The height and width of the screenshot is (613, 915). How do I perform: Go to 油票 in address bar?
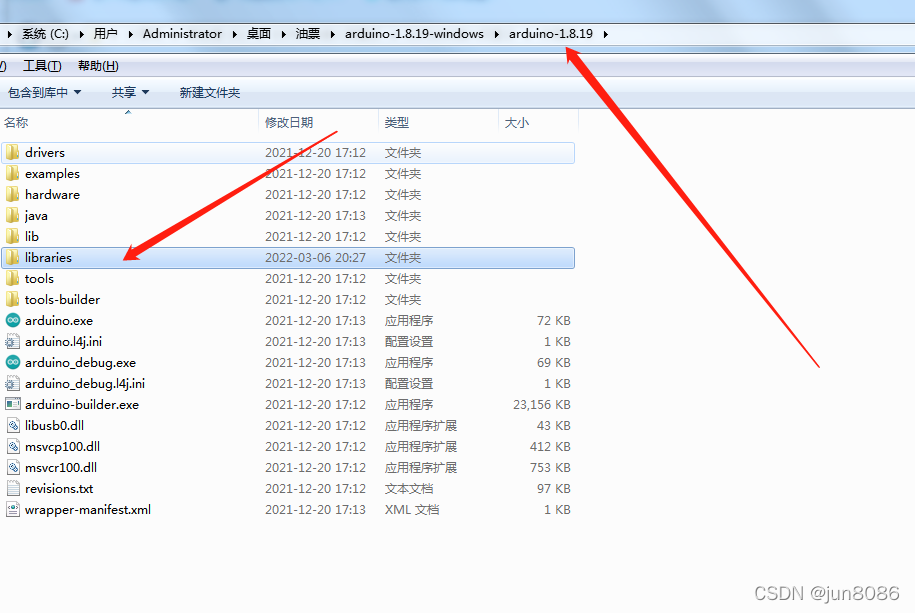(x=308, y=34)
